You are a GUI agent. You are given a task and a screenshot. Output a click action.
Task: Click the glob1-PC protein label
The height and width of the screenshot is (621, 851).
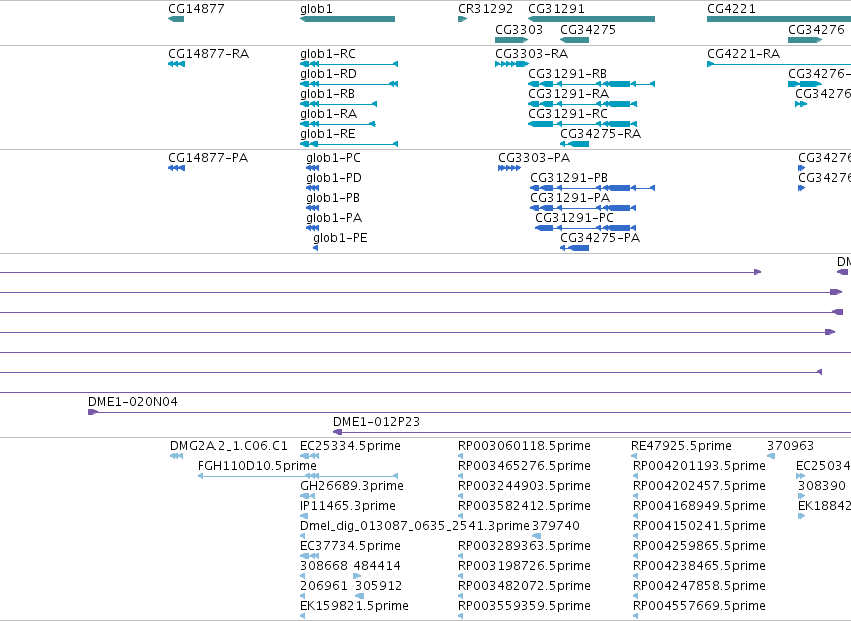coord(333,158)
